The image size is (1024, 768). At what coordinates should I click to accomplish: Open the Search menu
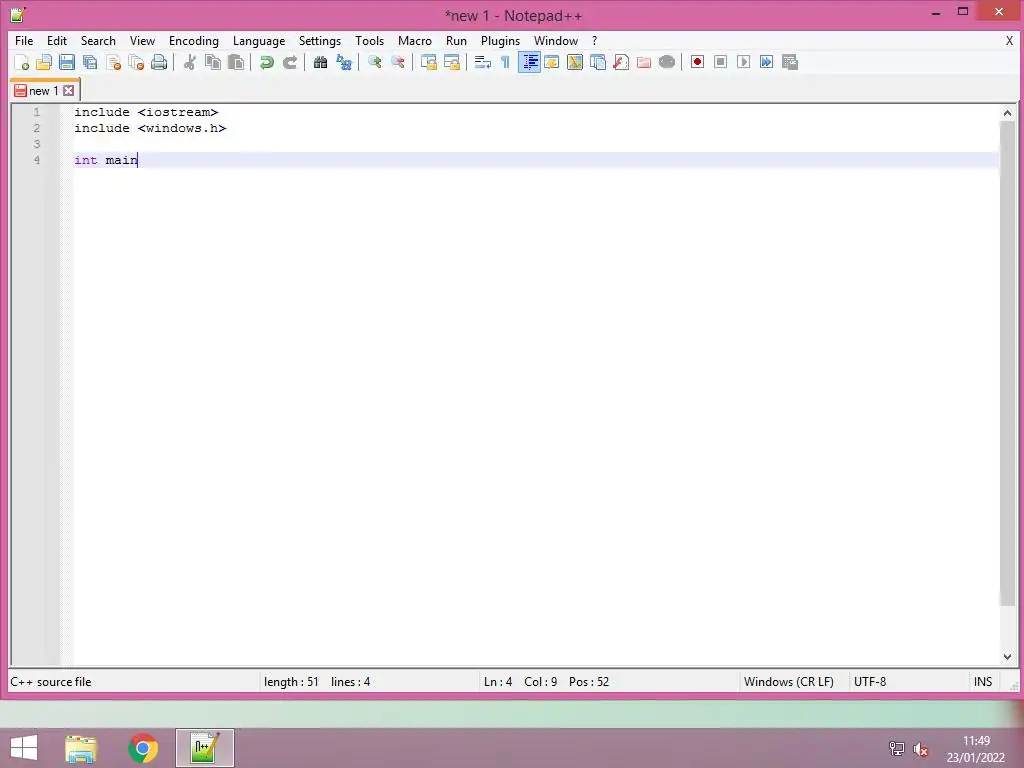[98, 40]
